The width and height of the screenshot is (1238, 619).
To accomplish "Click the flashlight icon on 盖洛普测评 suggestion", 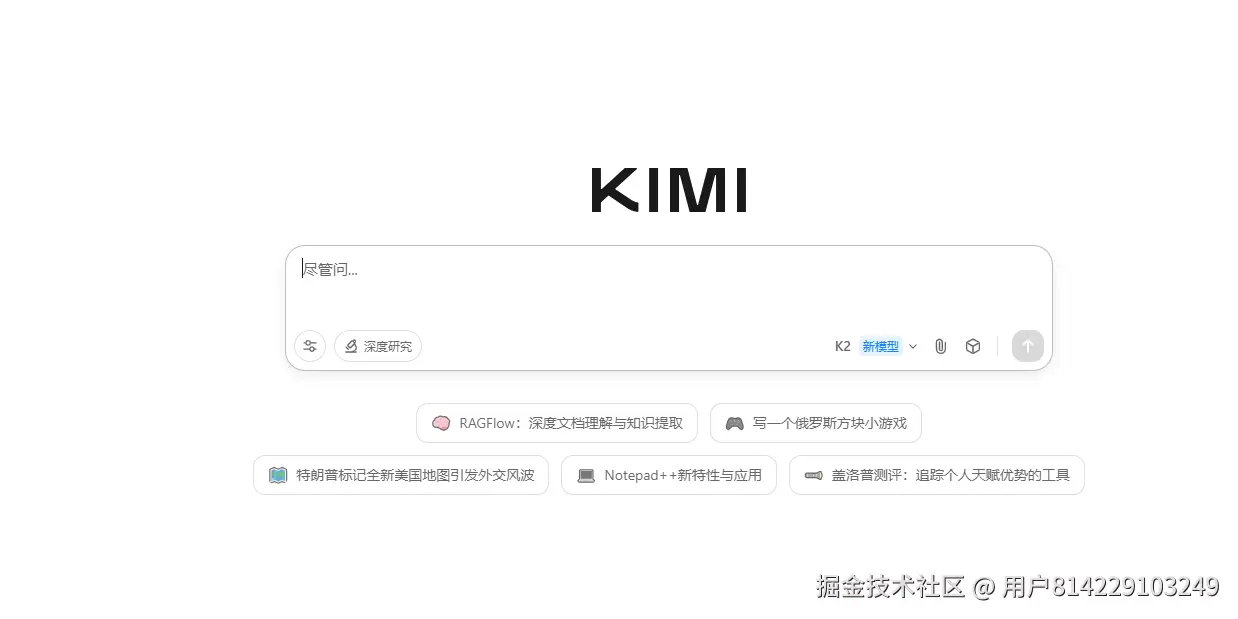I will (x=813, y=475).
